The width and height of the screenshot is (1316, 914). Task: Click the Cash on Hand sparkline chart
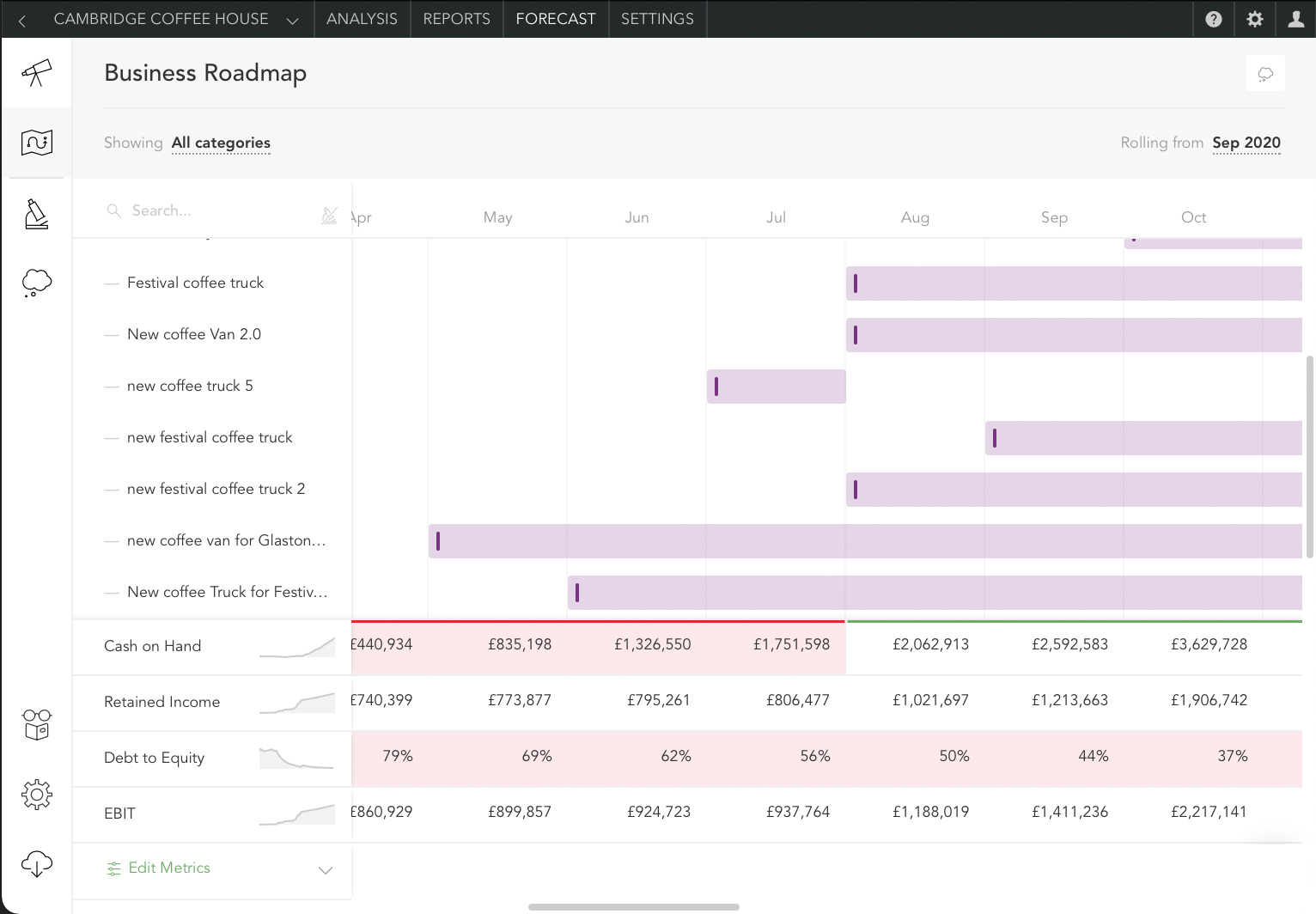point(297,647)
